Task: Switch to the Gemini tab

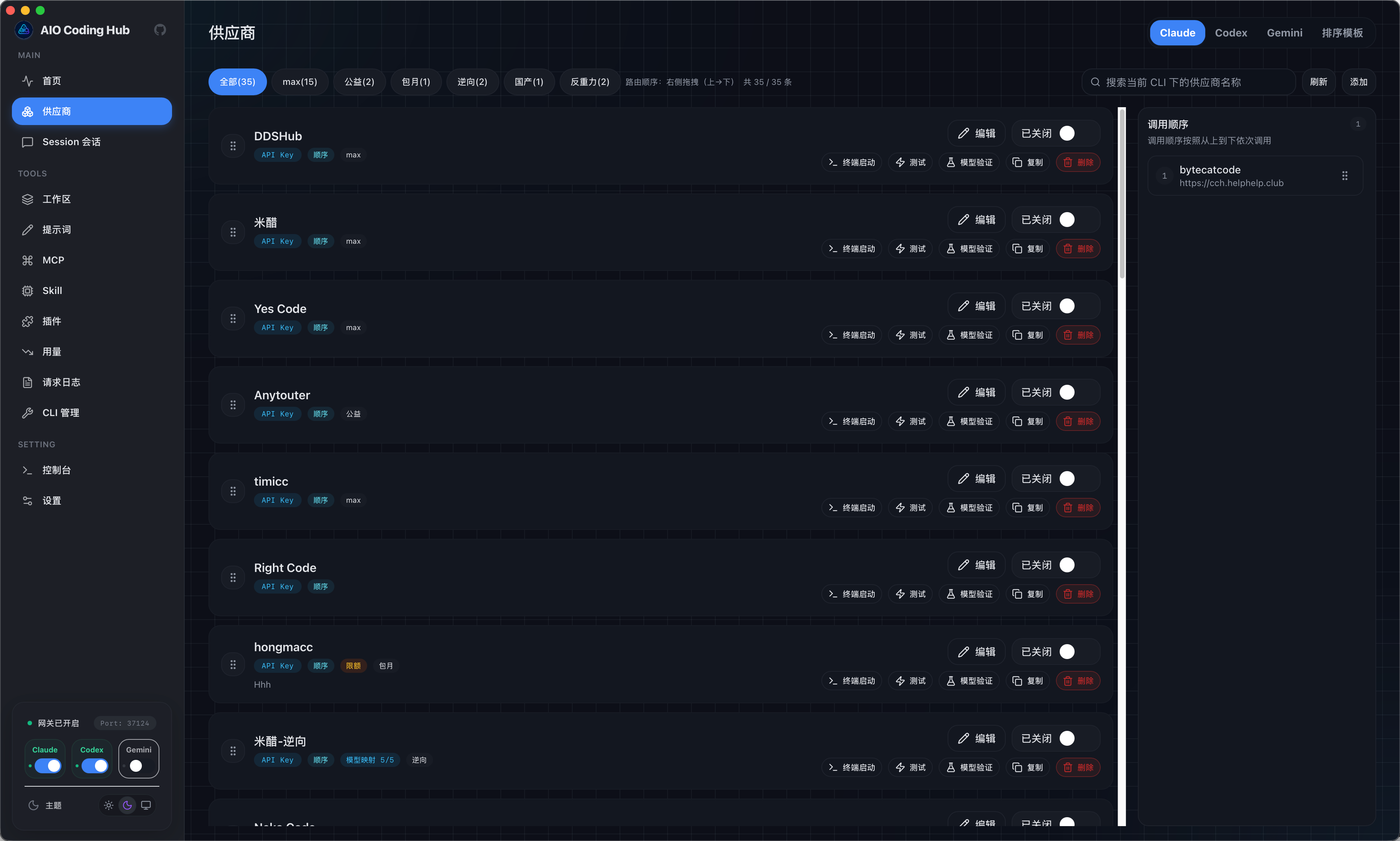Action: point(1284,33)
